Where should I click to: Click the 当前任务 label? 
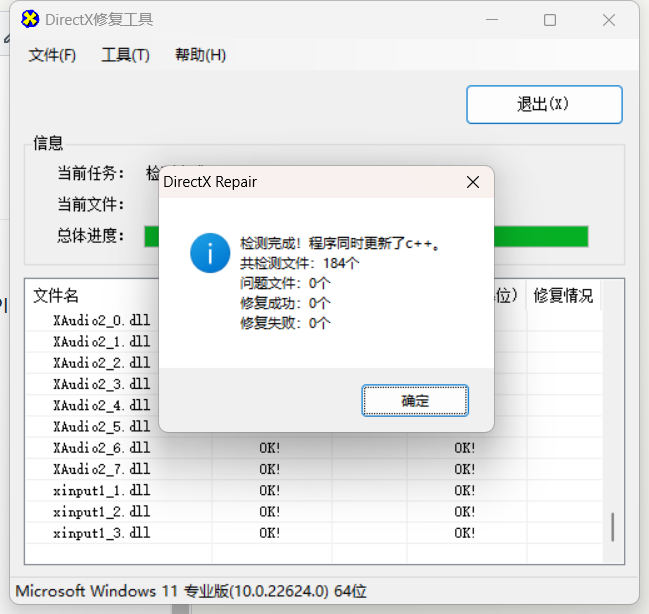(91, 173)
